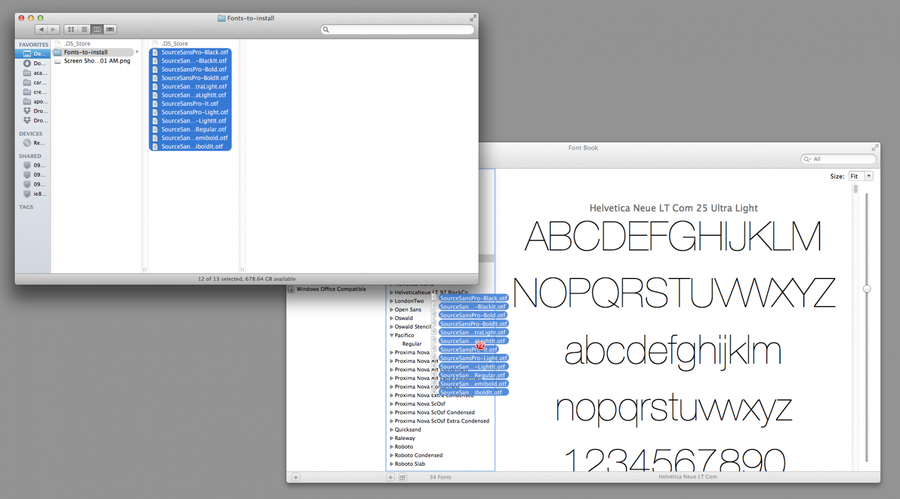
Task: Switch Finder to Cover Flow view
Action: (x=110, y=30)
